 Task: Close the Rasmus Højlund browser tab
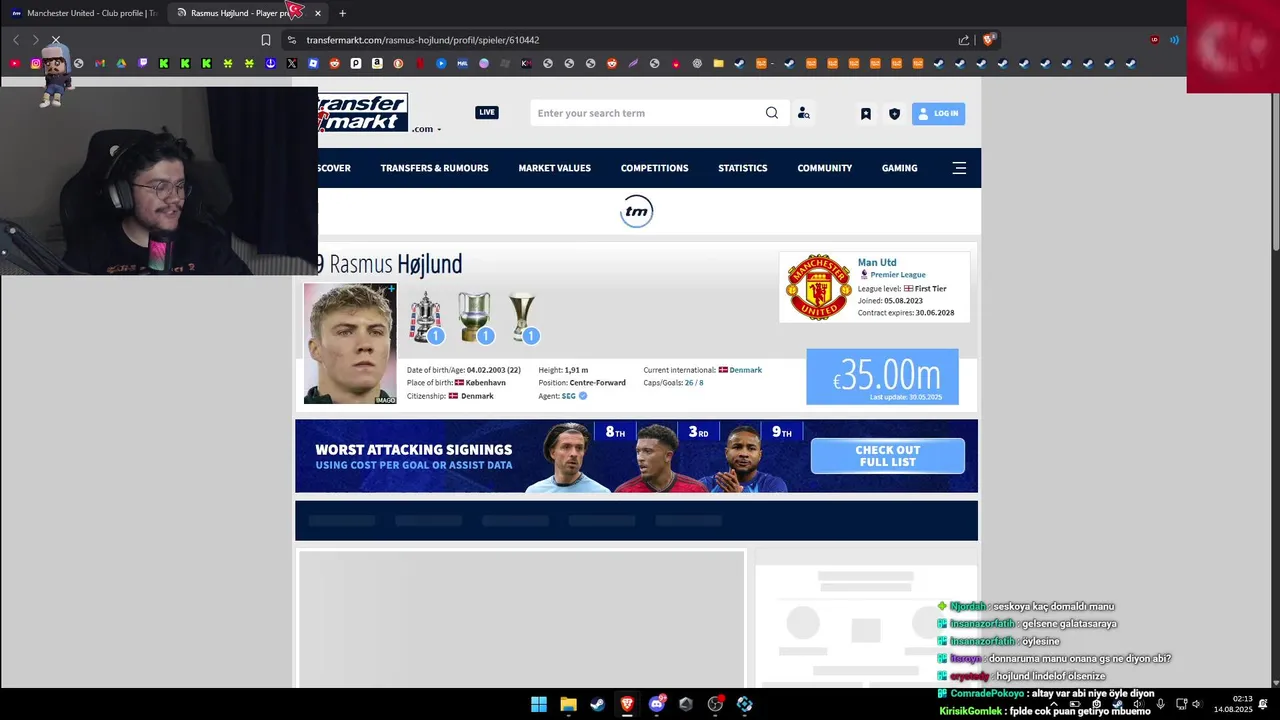pyautogui.click(x=318, y=13)
